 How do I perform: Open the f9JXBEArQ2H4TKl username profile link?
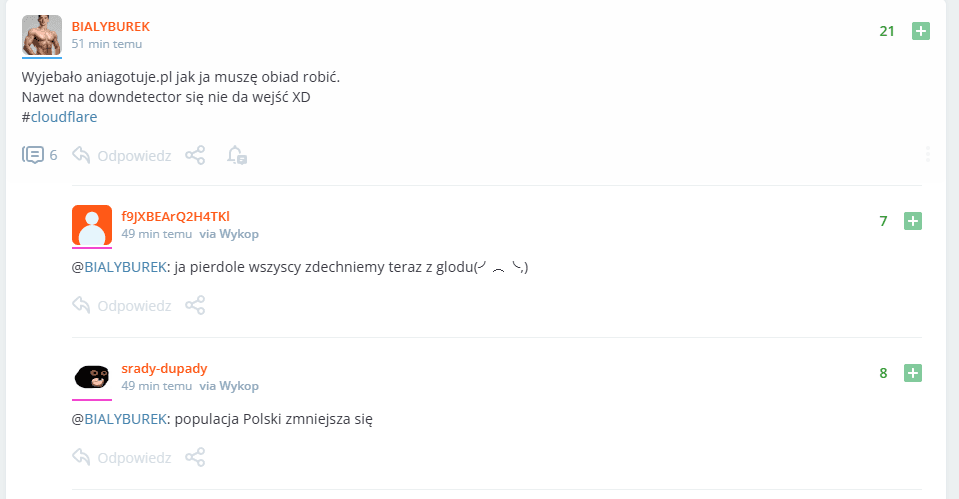click(x=176, y=216)
